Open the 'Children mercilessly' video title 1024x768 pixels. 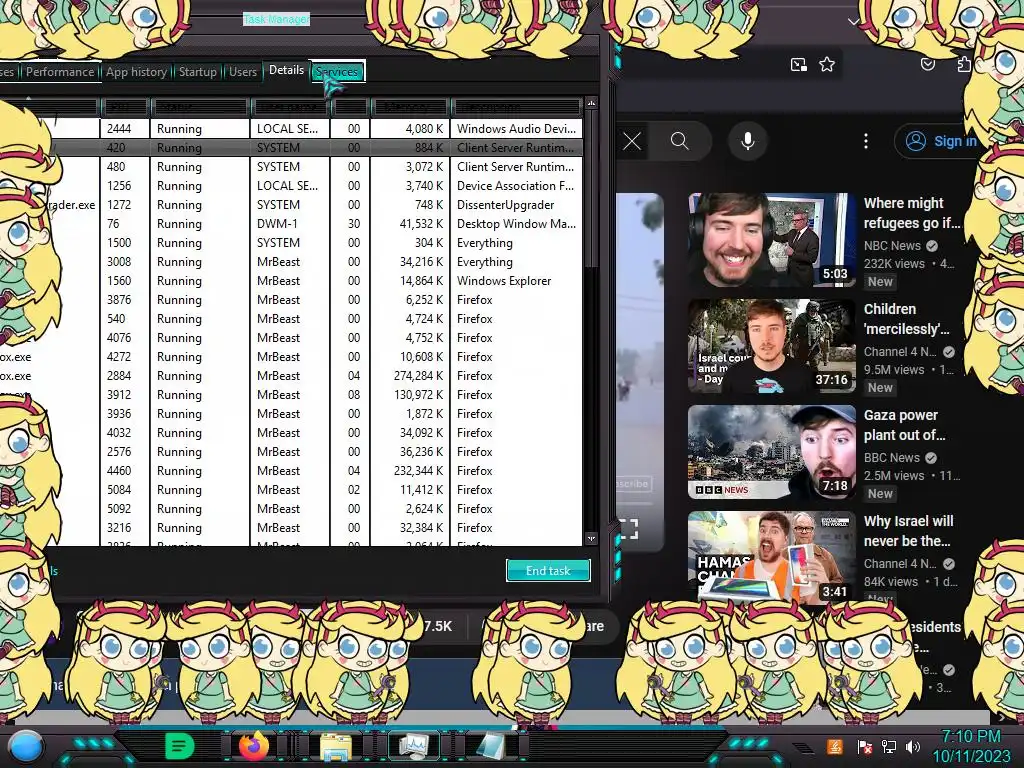(906, 319)
